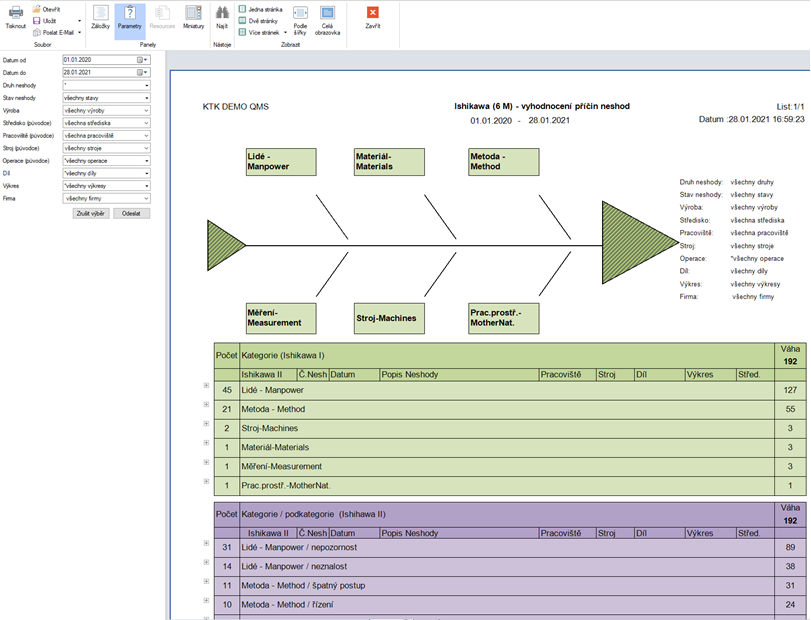
Task: Toggle the Parametry panel button
Action: [x=130, y=16]
